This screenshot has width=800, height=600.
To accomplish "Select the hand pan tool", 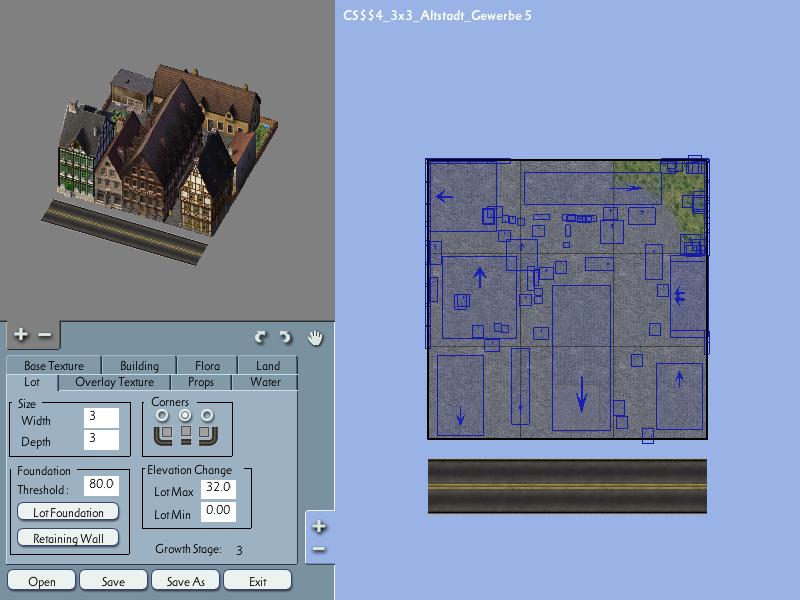I will point(315,337).
